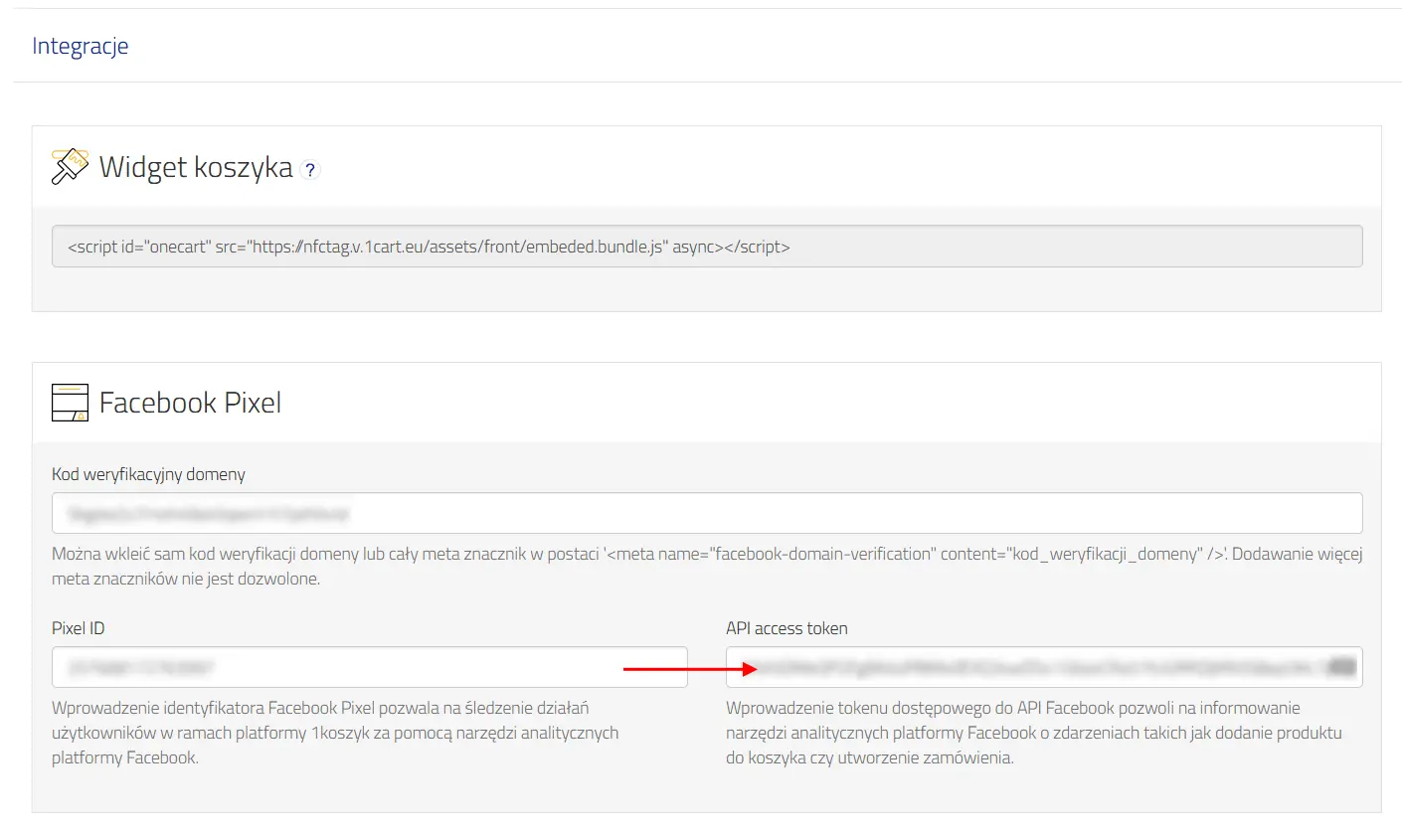Click the paint brush icon beside Widget koszyka
Image resolution: width=1402 pixels, height=840 pixels.
point(70,166)
